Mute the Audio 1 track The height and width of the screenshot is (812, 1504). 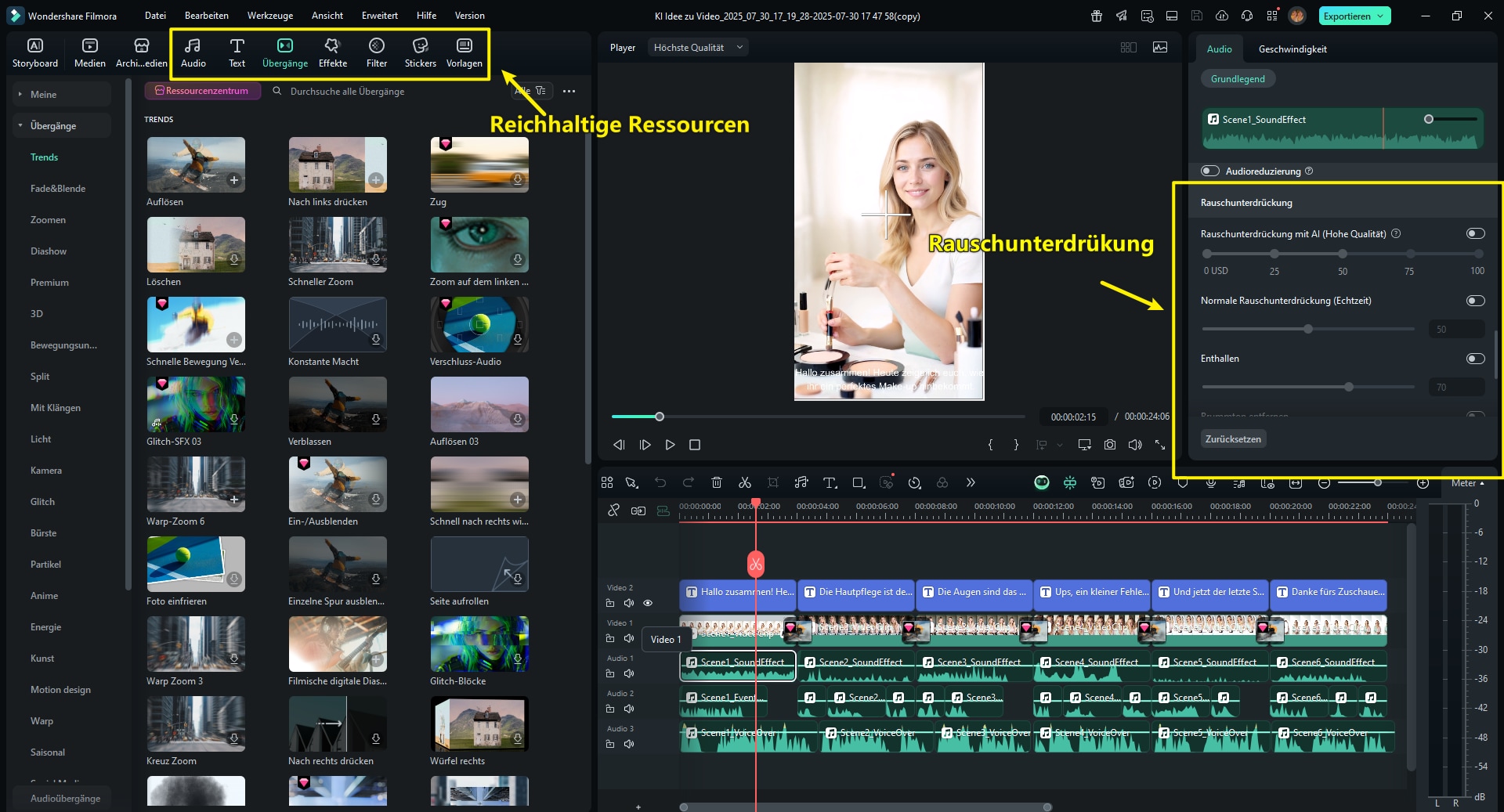(x=628, y=673)
